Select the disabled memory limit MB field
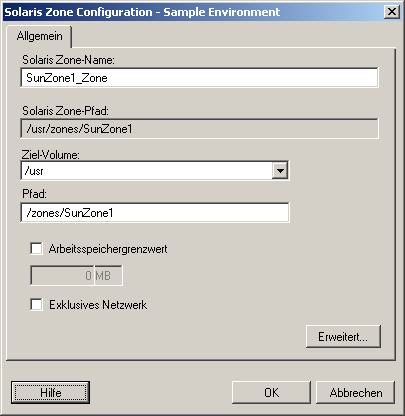Viewport: 405px width, 416px height. (x=76, y=275)
